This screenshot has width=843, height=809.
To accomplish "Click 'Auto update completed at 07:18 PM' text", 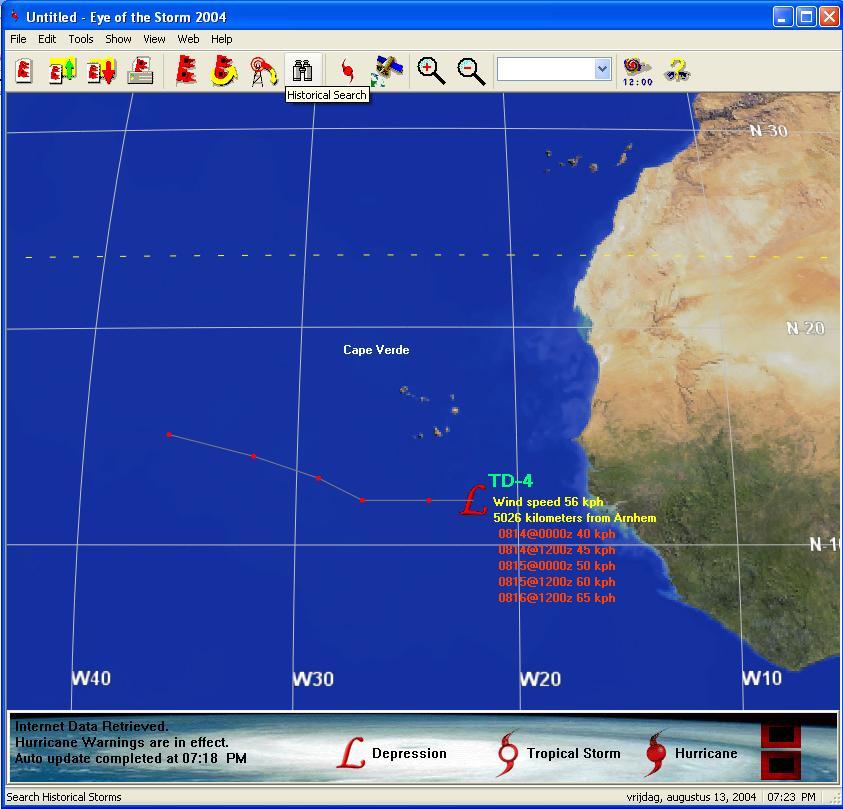I will [x=131, y=758].
